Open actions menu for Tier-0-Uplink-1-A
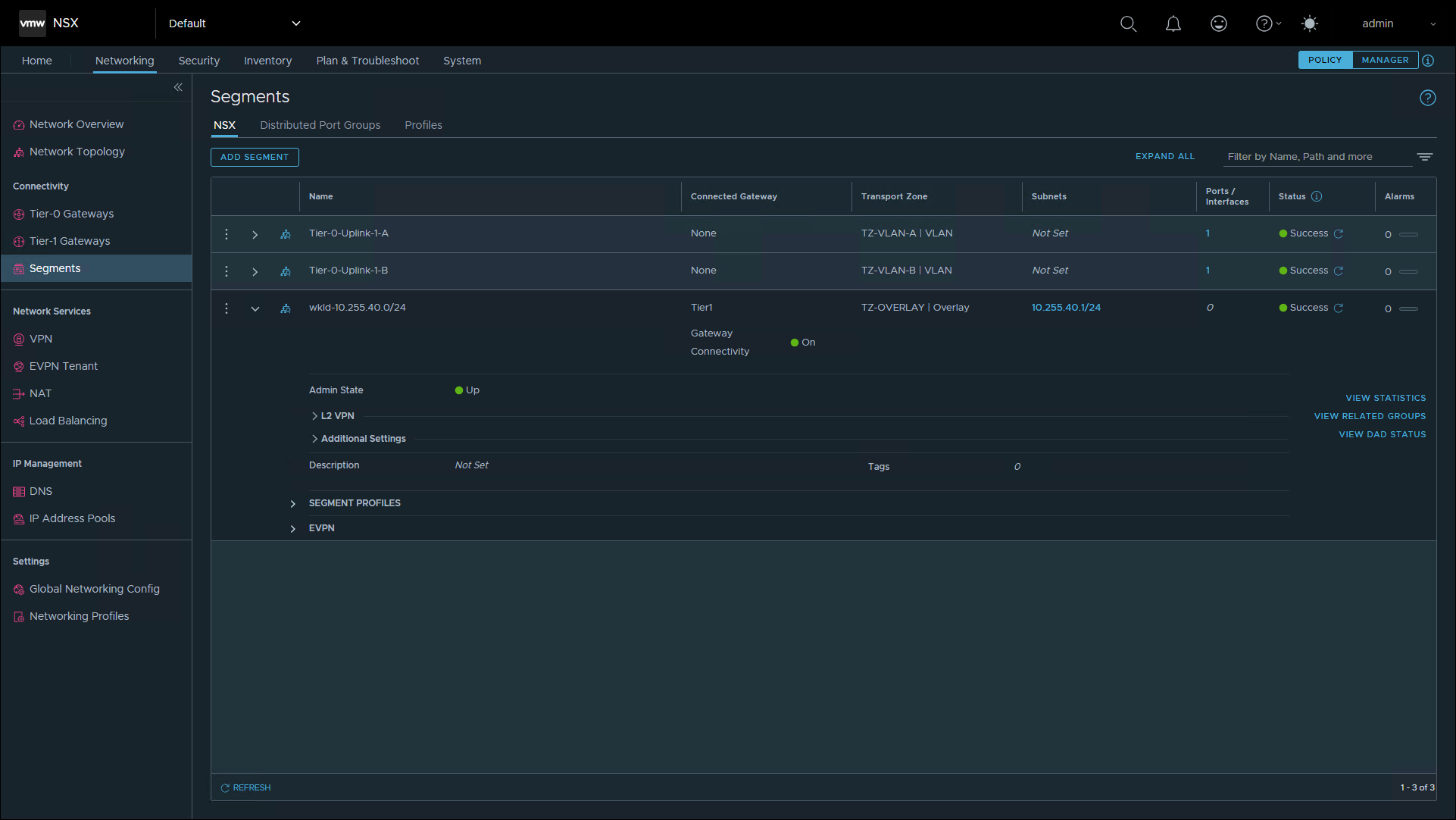1456x820 pixels. click(x=227, y=234)
